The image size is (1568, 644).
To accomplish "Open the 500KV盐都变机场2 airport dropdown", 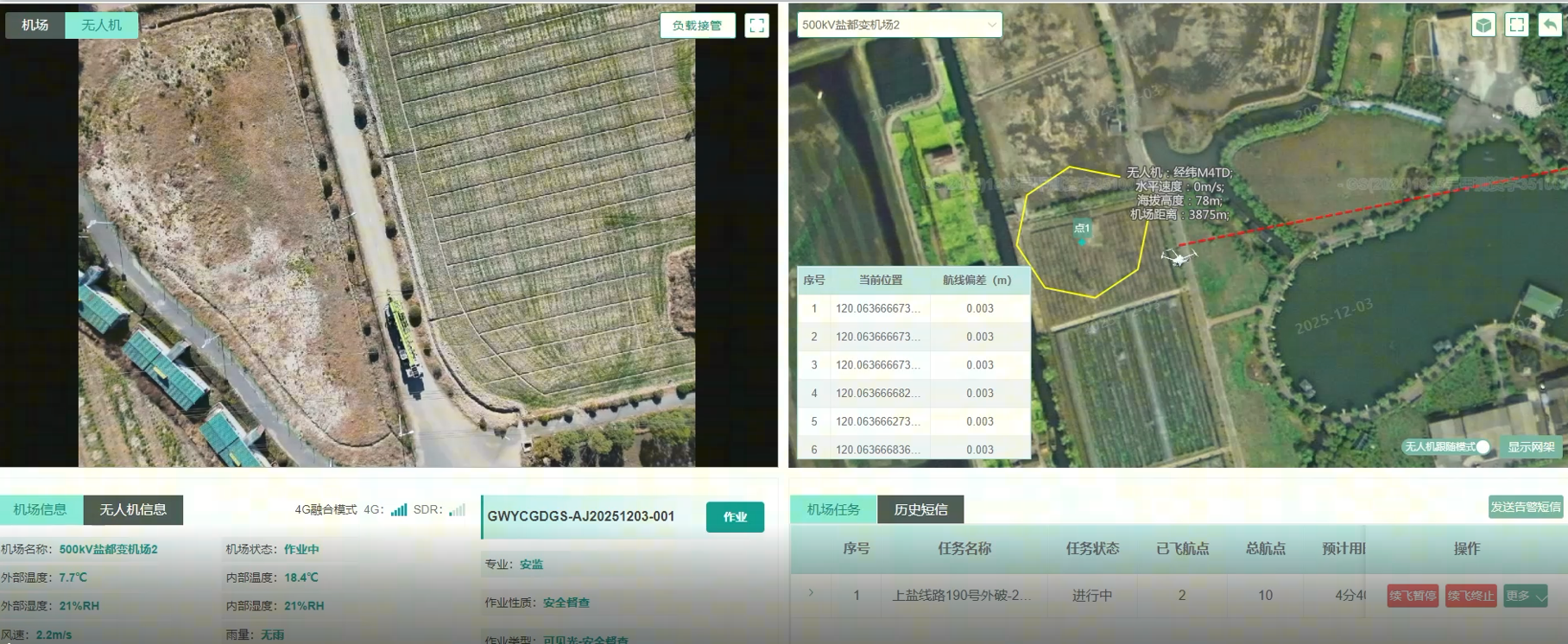I will click(x=899, y=25).
